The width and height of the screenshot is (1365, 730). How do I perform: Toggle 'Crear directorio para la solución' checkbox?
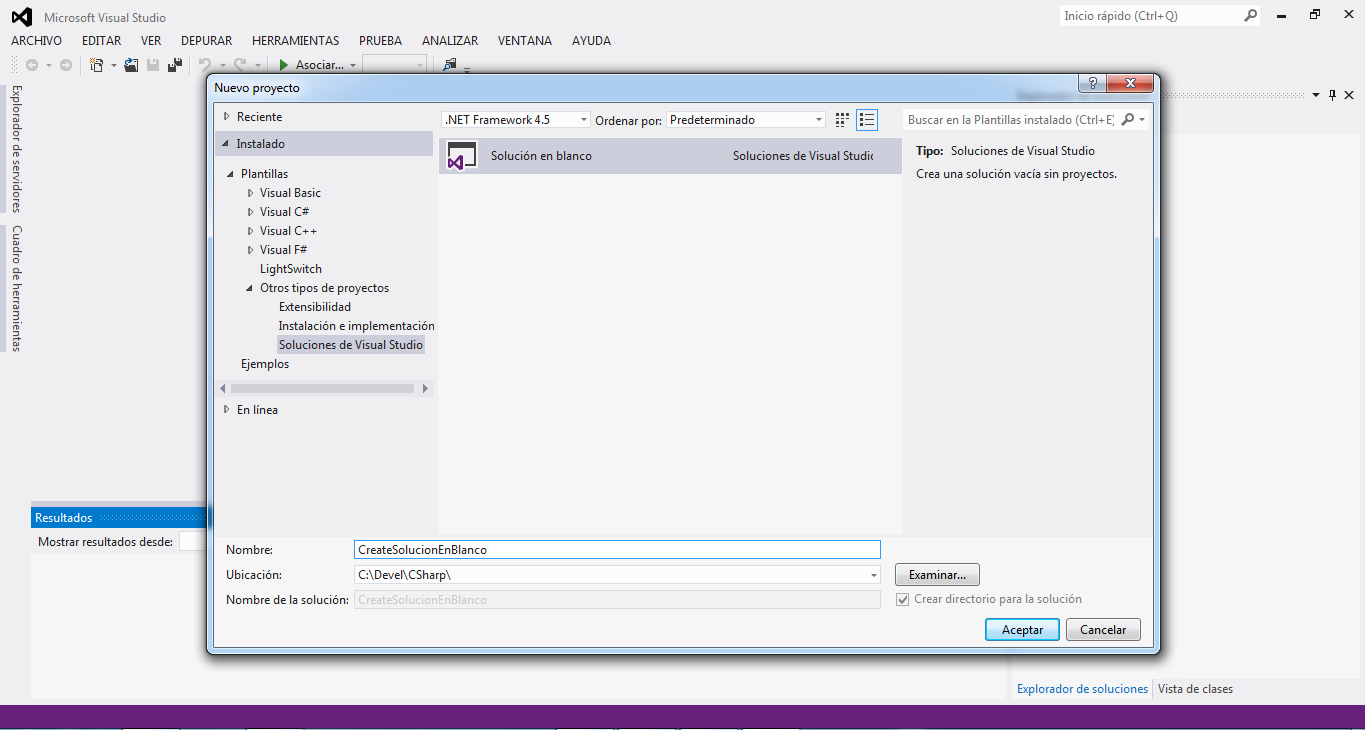click(903, 600)
